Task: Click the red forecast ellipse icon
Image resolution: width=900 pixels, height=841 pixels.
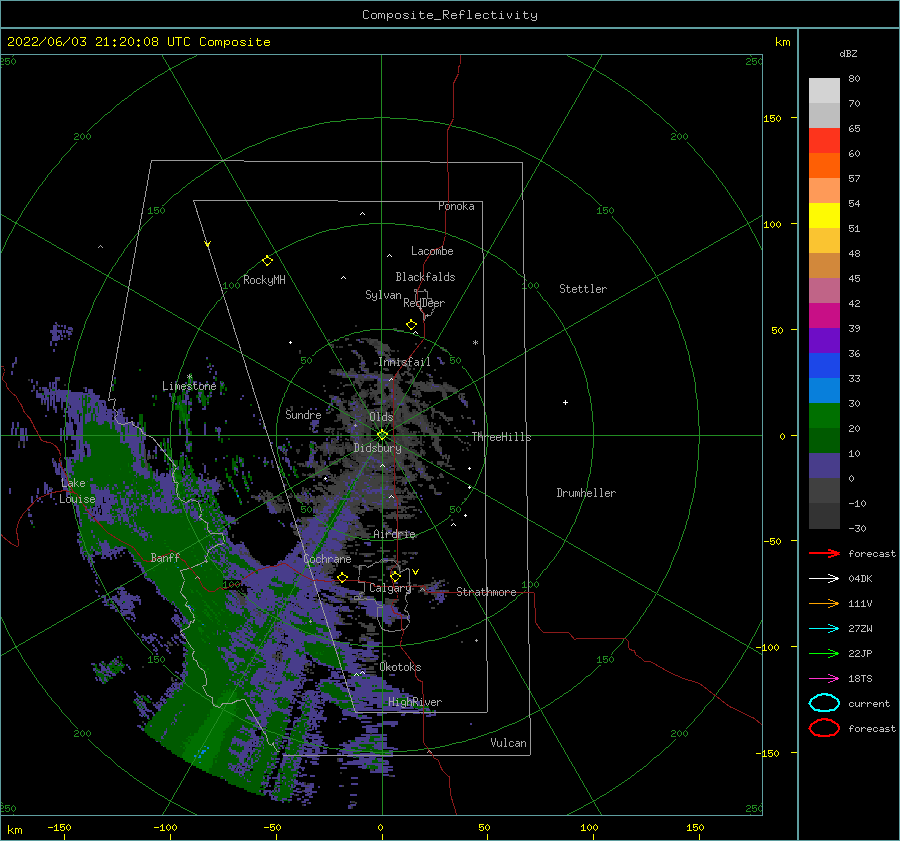Action: (x=824, y=728)
